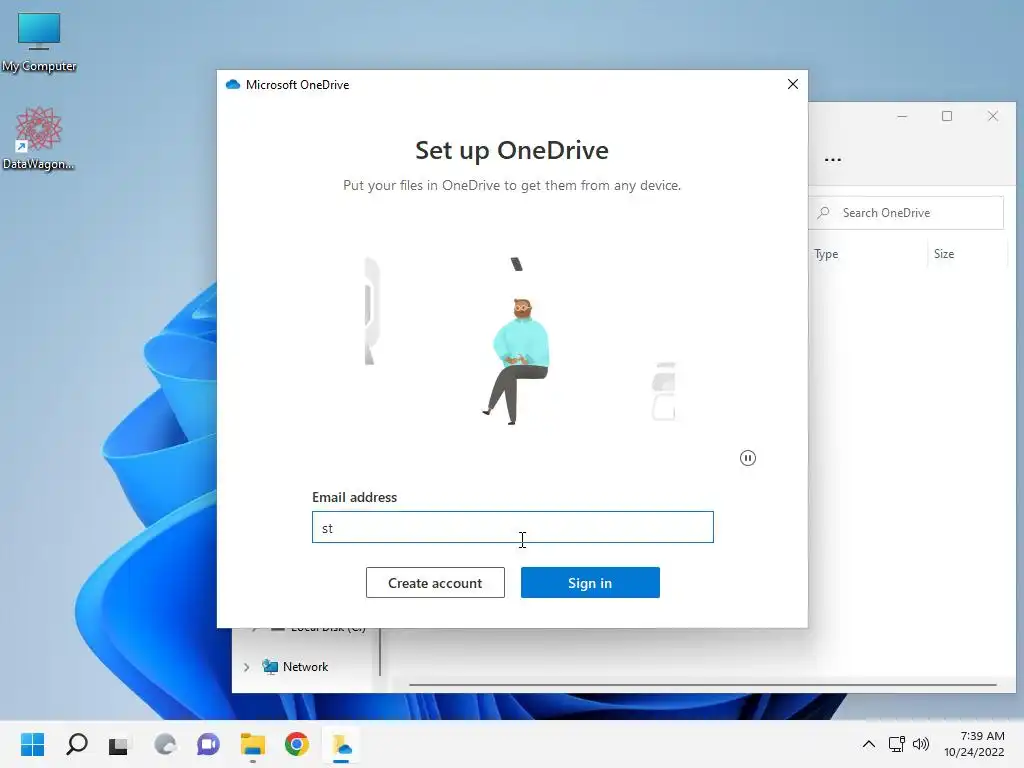This screenshot has width=1024, height=768.
Task: Open File Explorer from the taskbar
Action: point(253,744)
